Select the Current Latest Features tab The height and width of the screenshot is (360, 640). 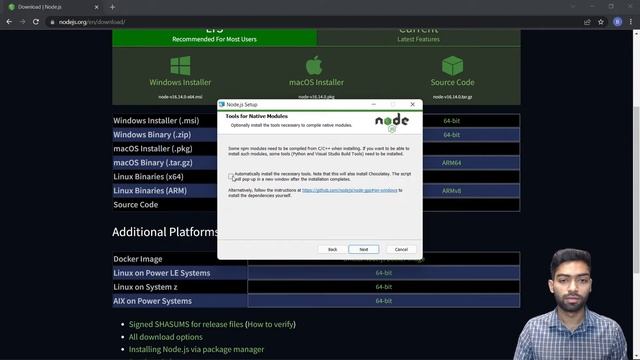418,37
